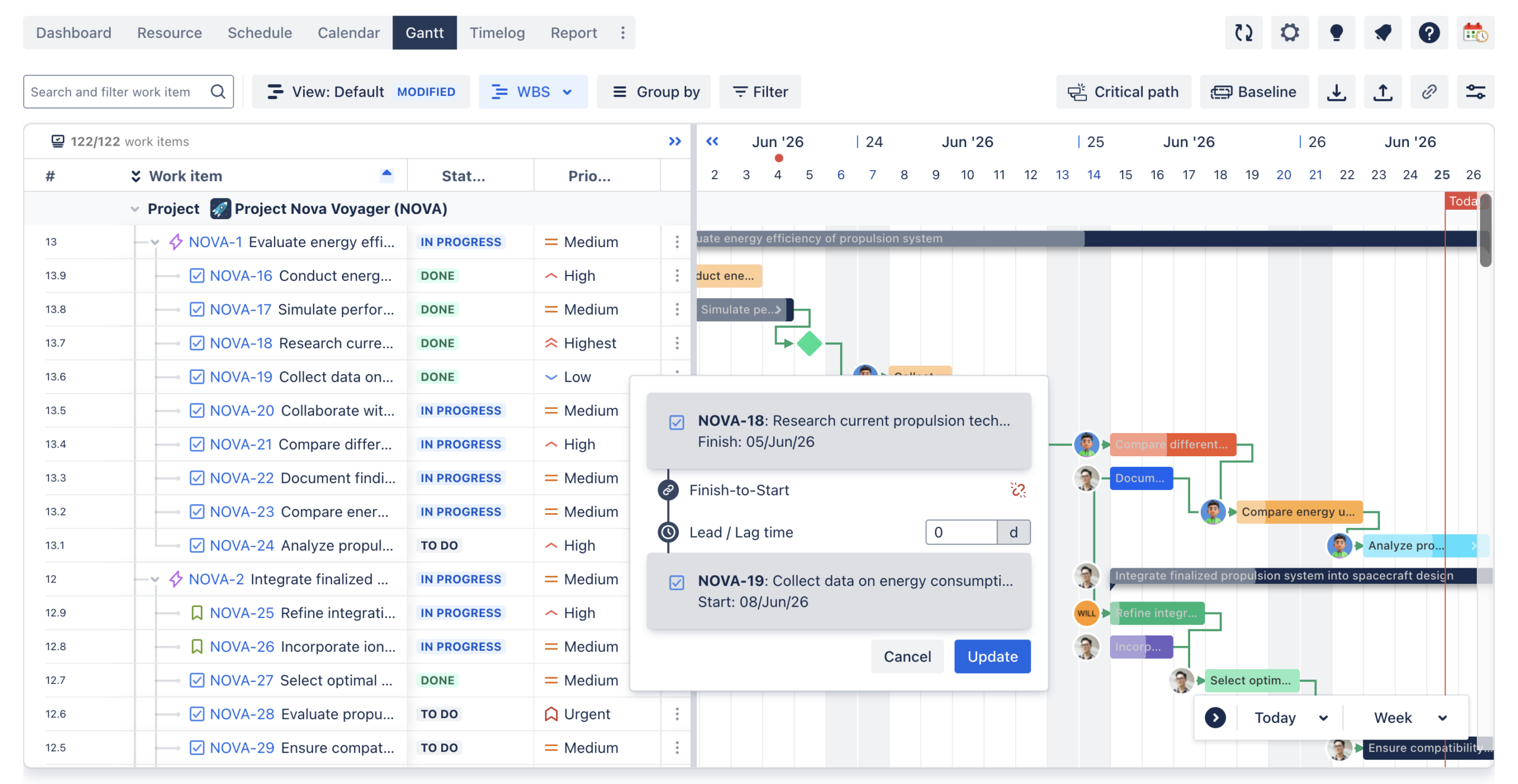Collapse the Project Nova Voyager row
The height and width of the screenshot is (784, 1518).
[135, 209]
